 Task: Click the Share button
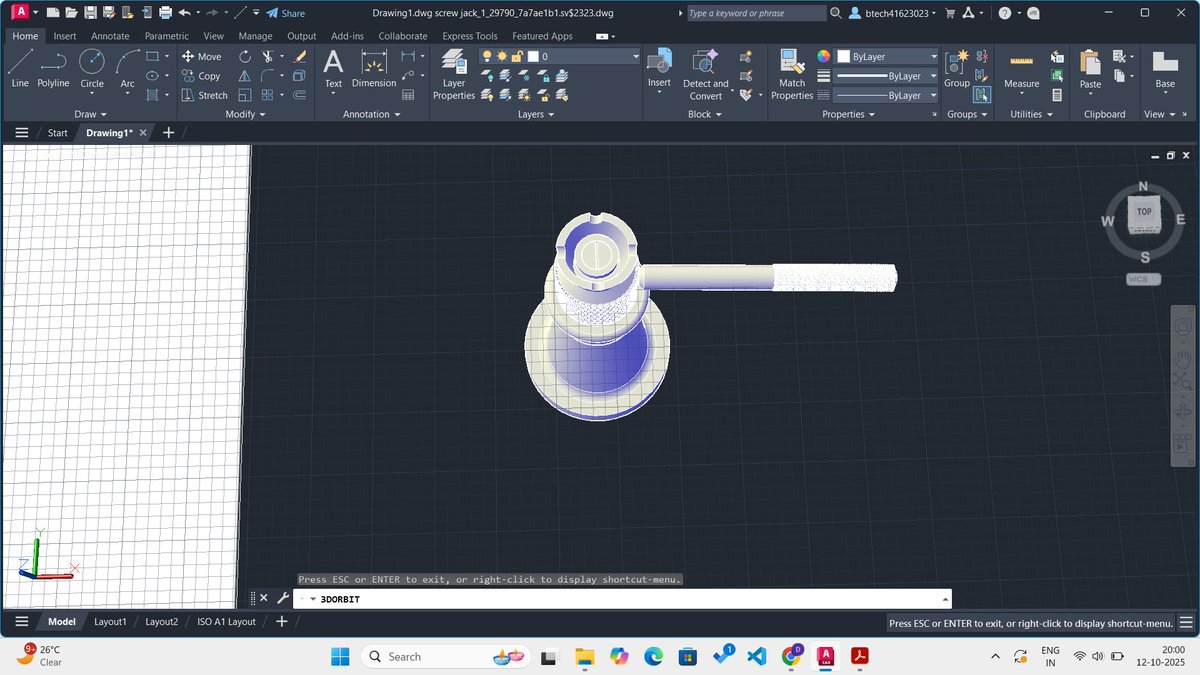point(285,13)
